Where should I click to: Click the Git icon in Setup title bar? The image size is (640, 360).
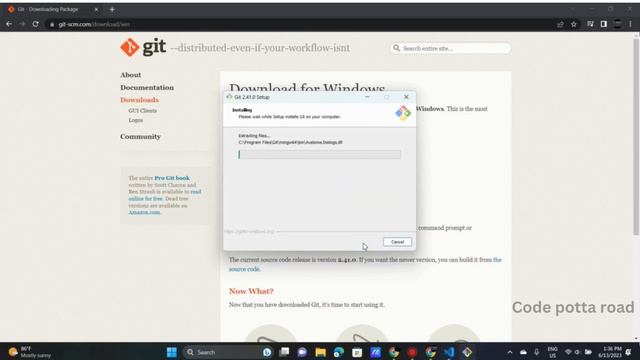[x=229, y=97]
